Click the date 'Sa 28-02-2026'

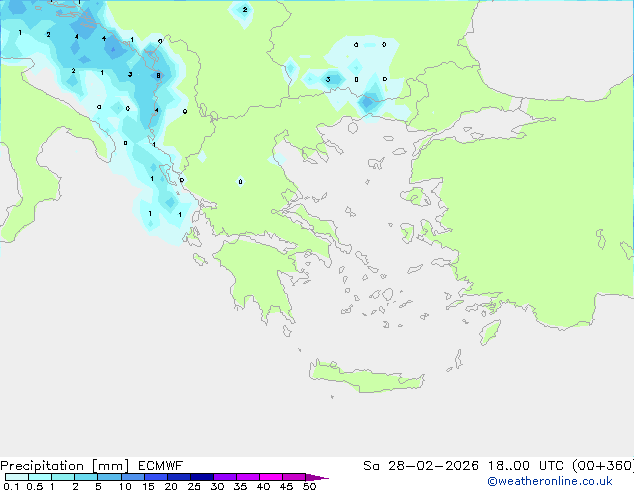click(x=421, y=466)
